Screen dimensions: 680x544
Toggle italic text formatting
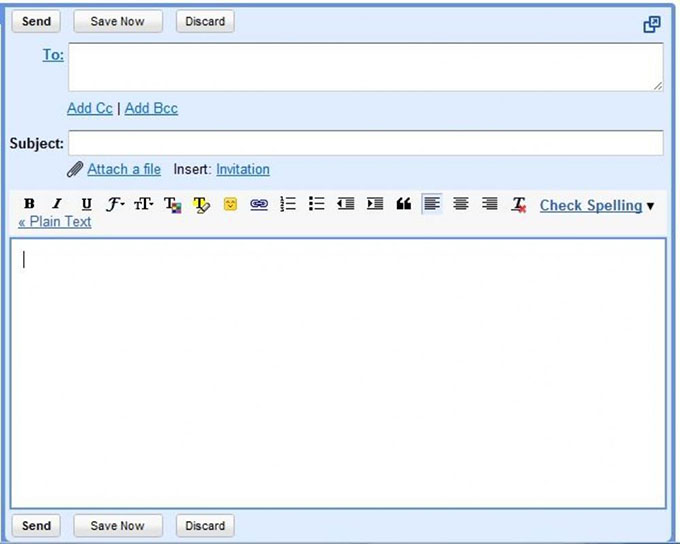pyautogui.click(x=57, y=204)
